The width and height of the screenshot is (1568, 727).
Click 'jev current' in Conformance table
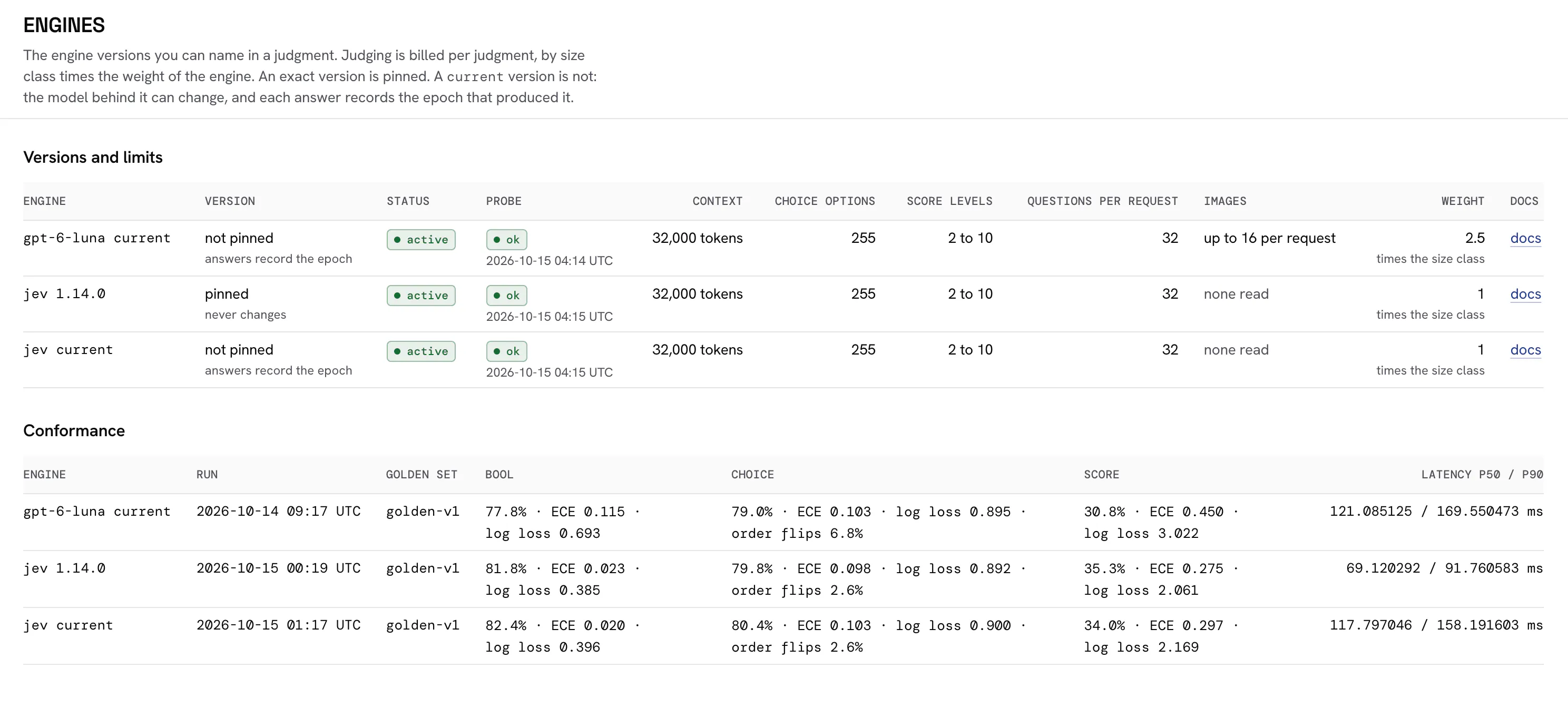[68, 625]
